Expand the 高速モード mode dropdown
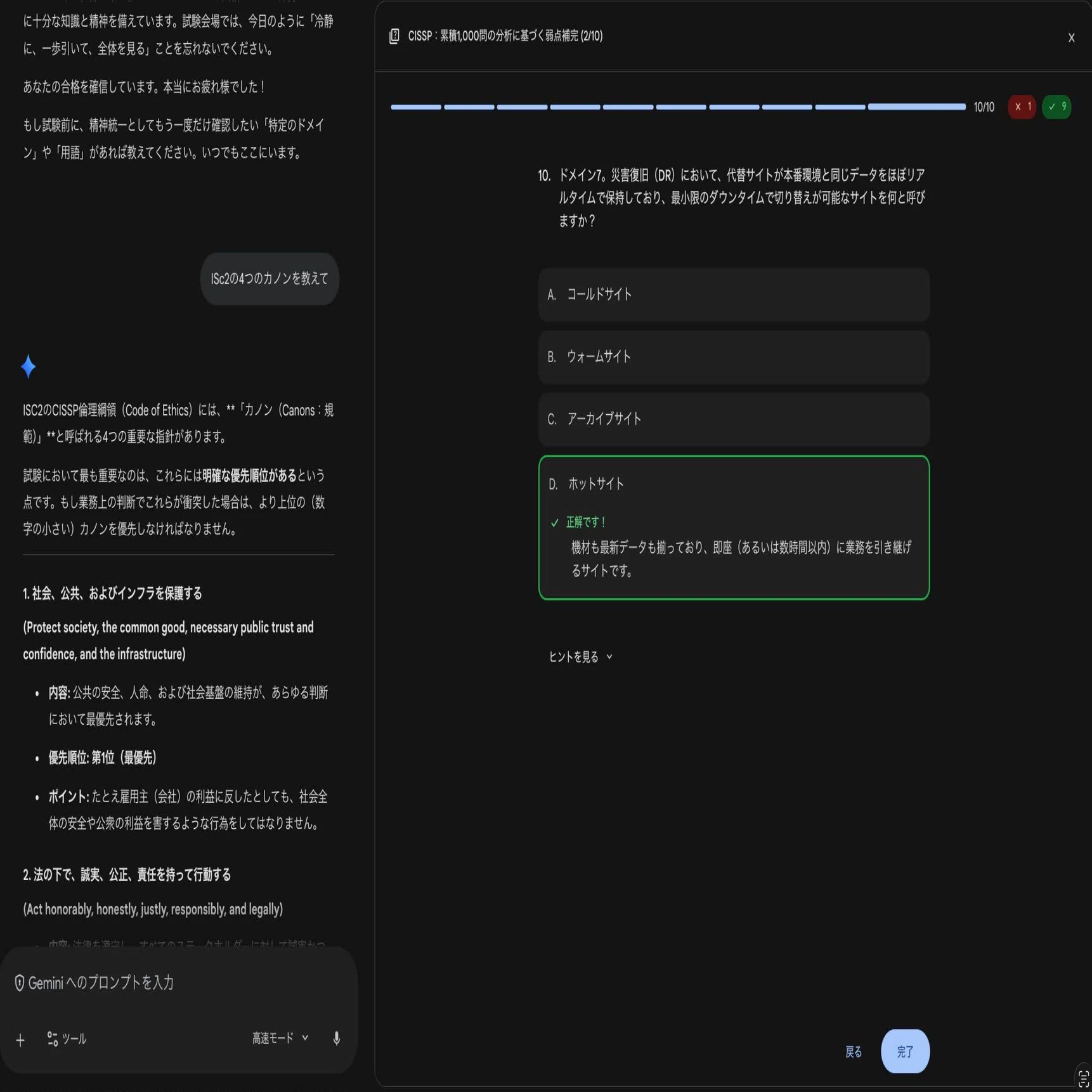Viewport: 1092px width, 1092px height. (x=280, y=1038)
